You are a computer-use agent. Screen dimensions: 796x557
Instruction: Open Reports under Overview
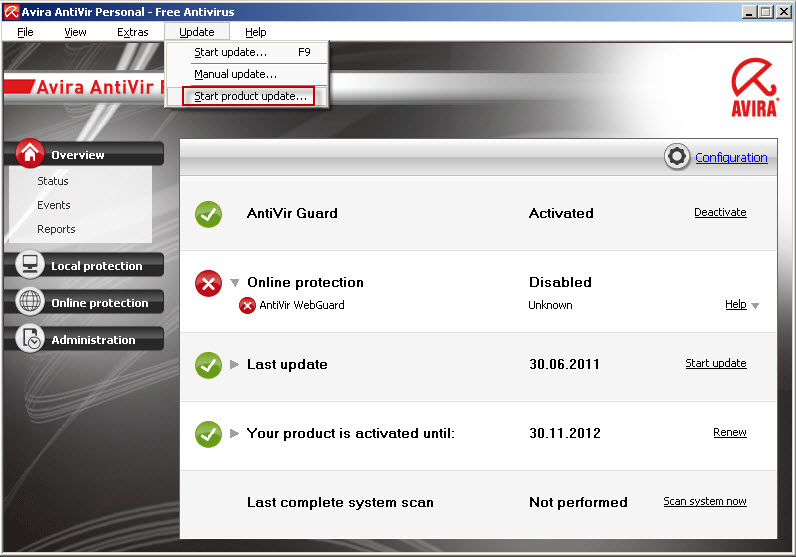[56, 229]
